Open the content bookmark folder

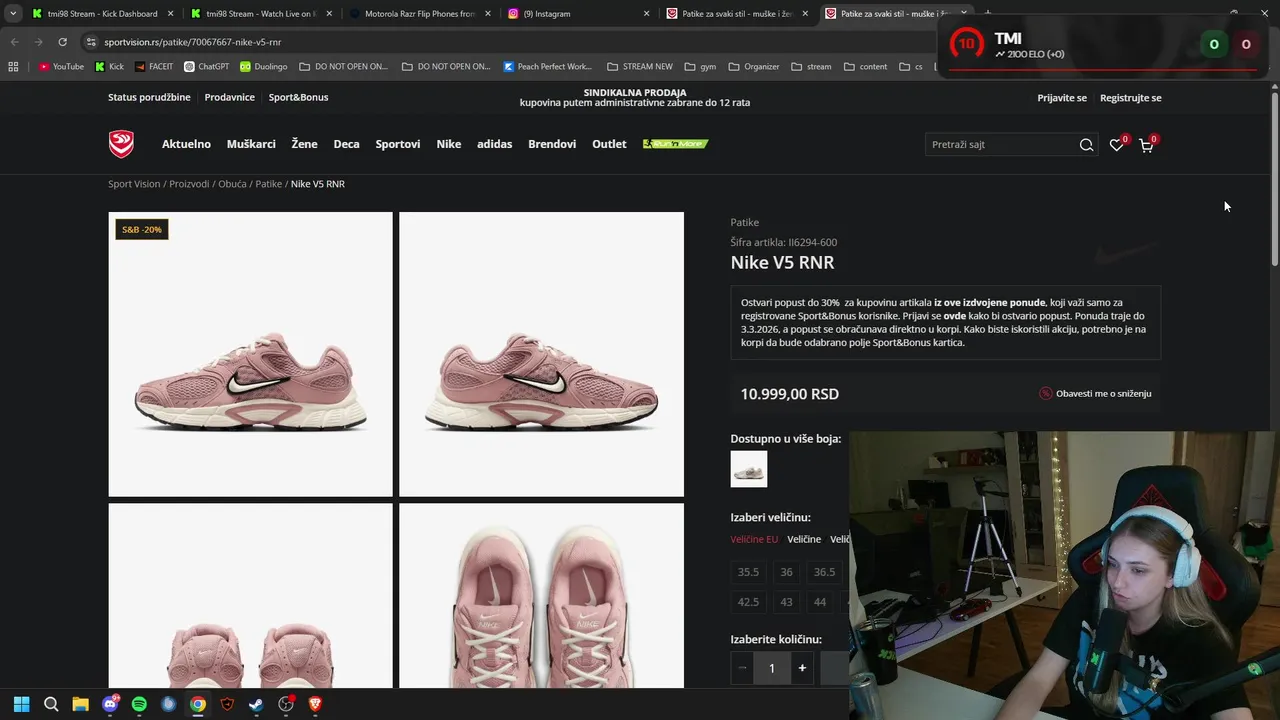[866, 67]
